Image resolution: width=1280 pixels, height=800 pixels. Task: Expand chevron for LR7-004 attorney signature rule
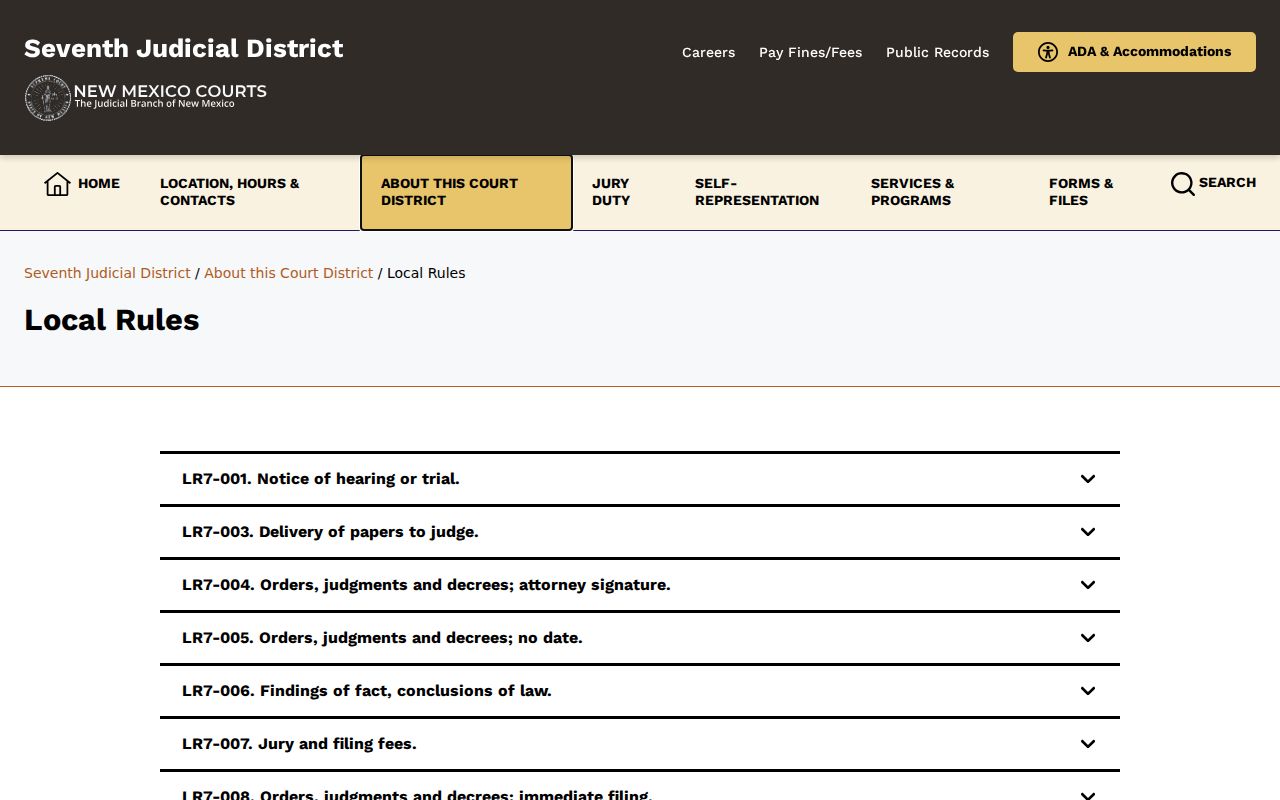pos(1088,585)
